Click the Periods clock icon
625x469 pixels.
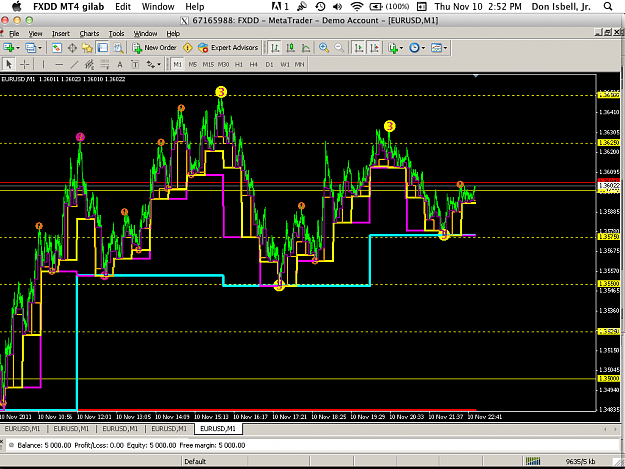coord(415,48)
